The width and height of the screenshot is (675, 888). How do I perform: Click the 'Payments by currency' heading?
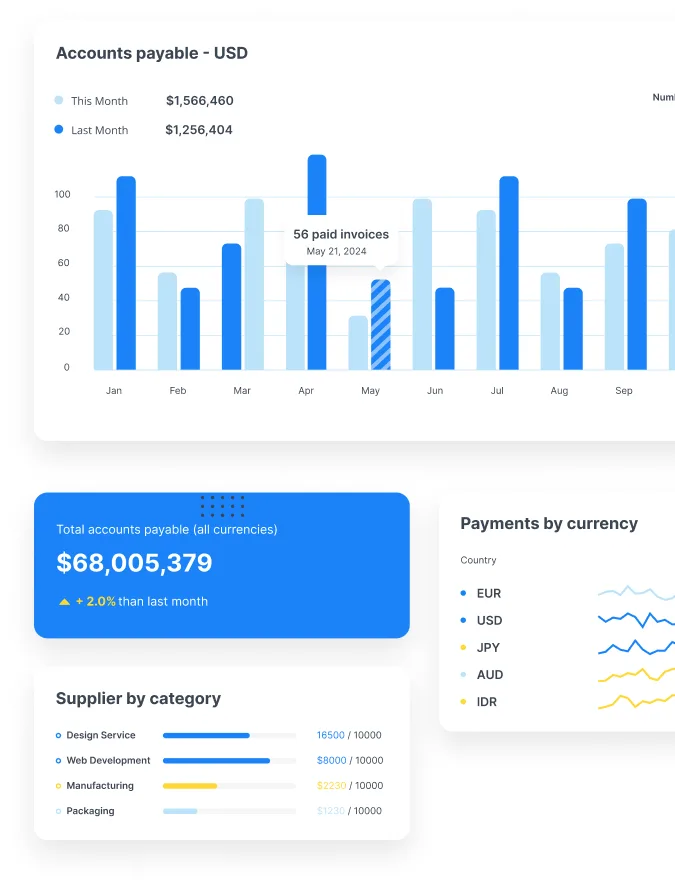click(549, 523)
